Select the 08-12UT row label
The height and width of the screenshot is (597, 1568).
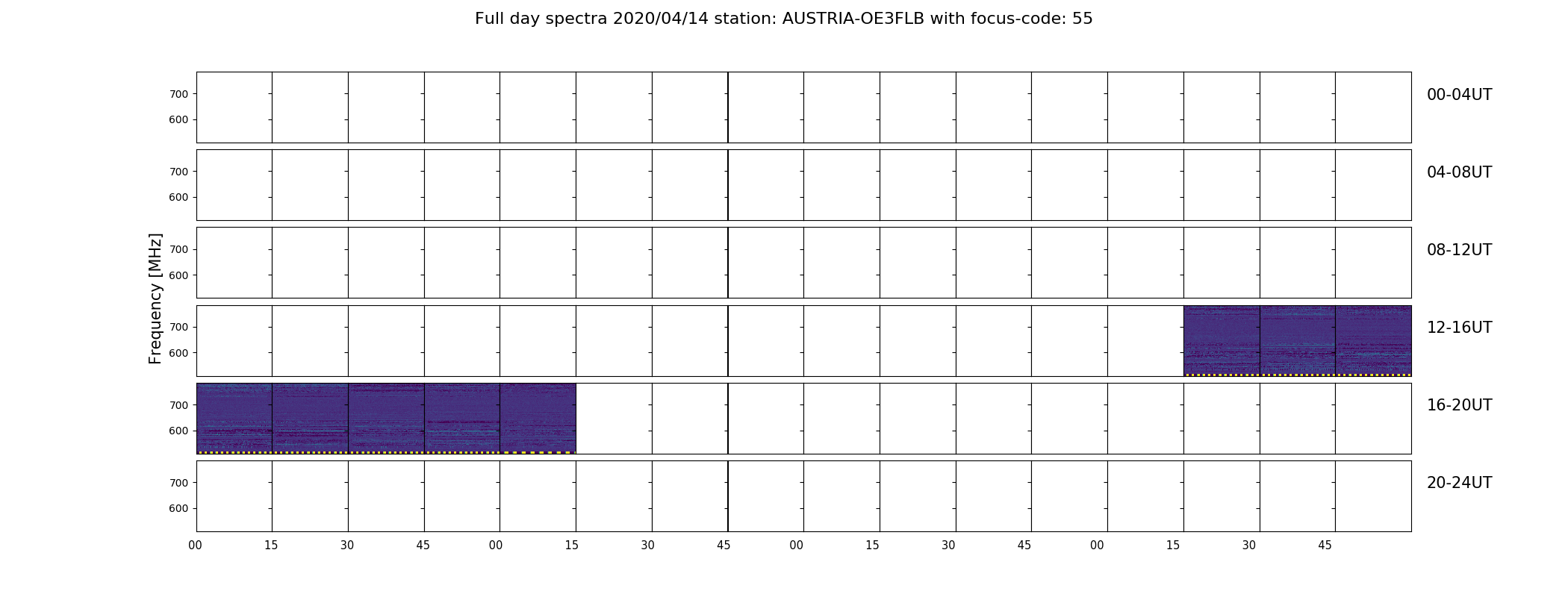click(x=1459, y=250)
